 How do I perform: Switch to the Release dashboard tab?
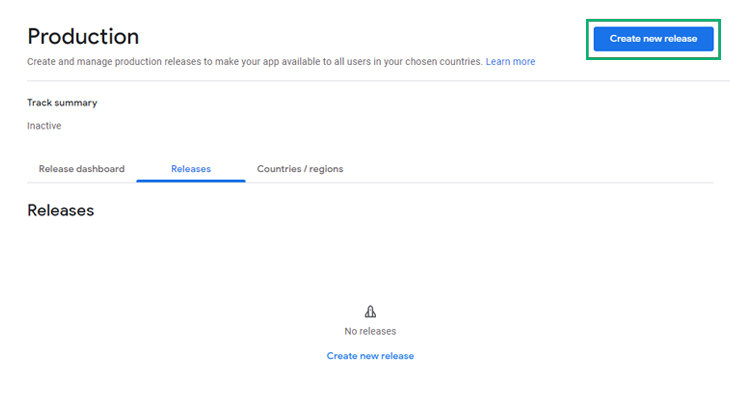tap(81, 169)
